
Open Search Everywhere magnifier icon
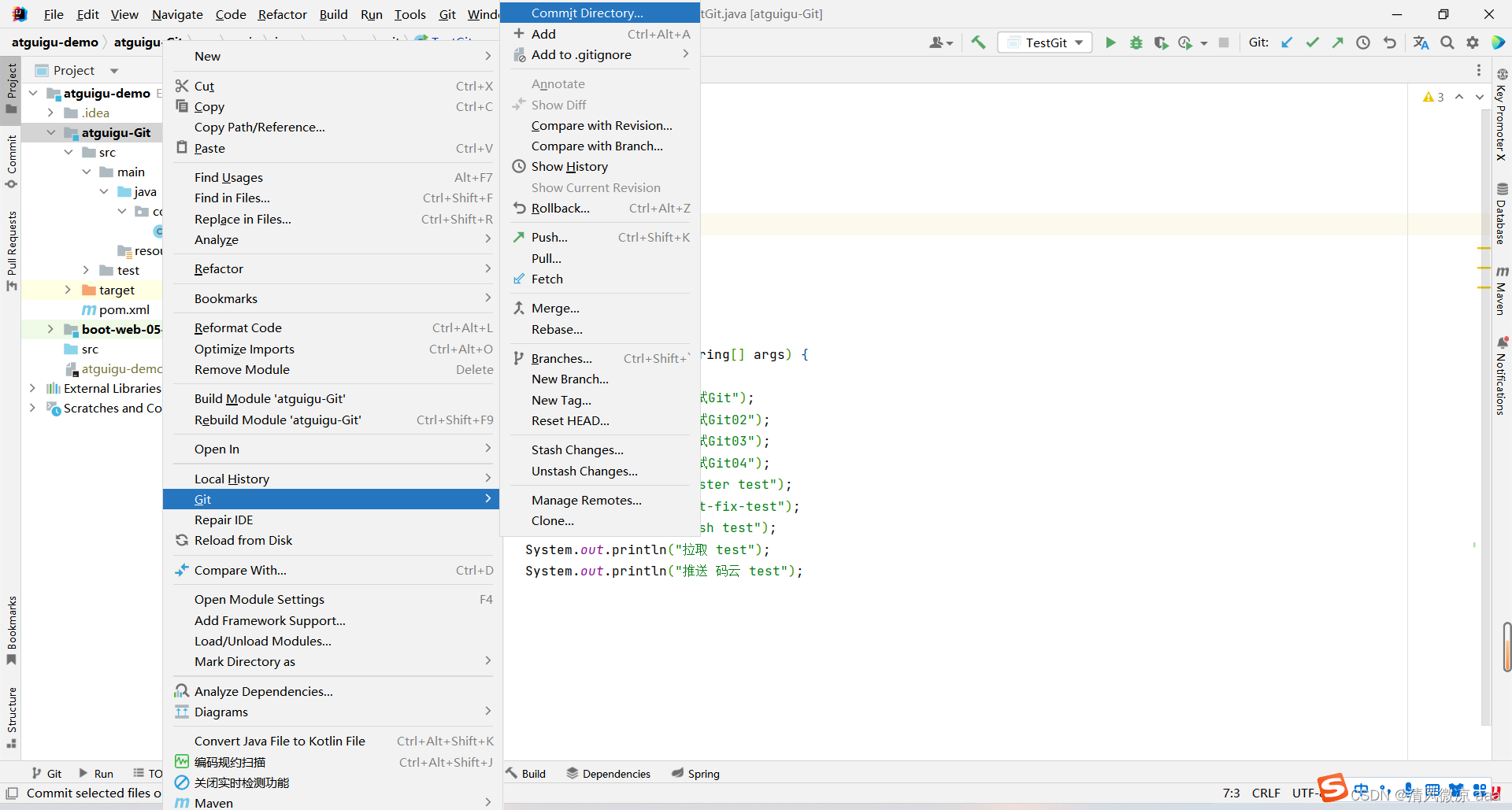pos(1447,43)
